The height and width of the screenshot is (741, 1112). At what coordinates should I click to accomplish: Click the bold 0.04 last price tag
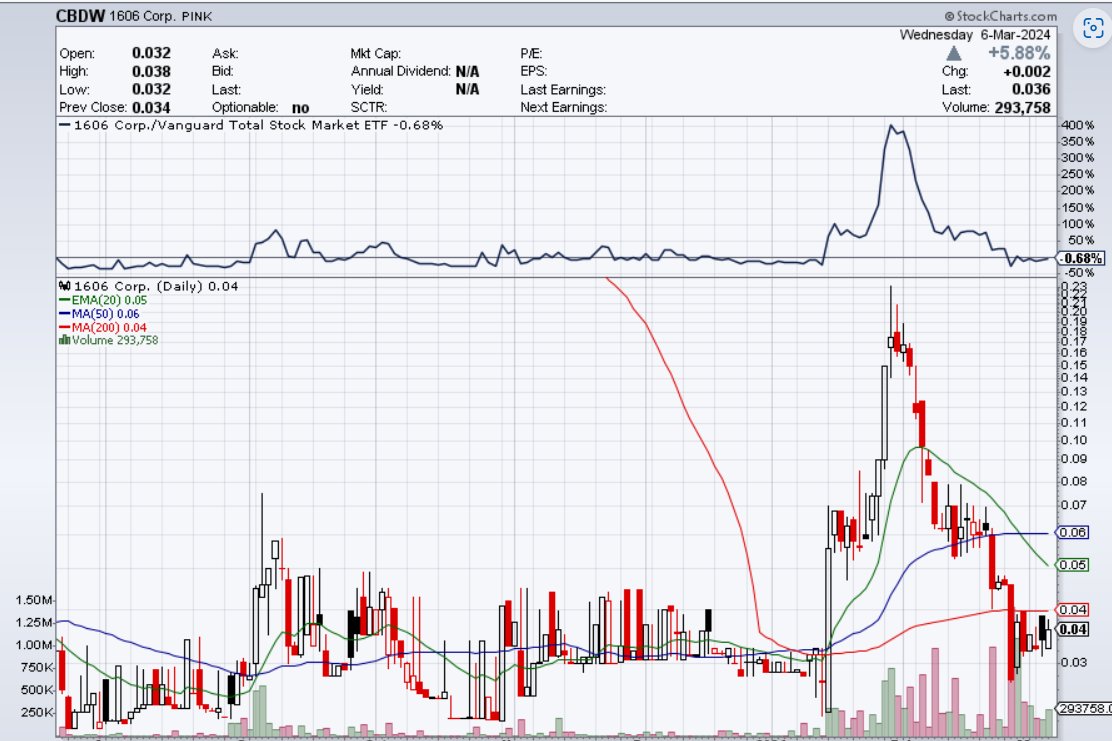(1073, 630)
